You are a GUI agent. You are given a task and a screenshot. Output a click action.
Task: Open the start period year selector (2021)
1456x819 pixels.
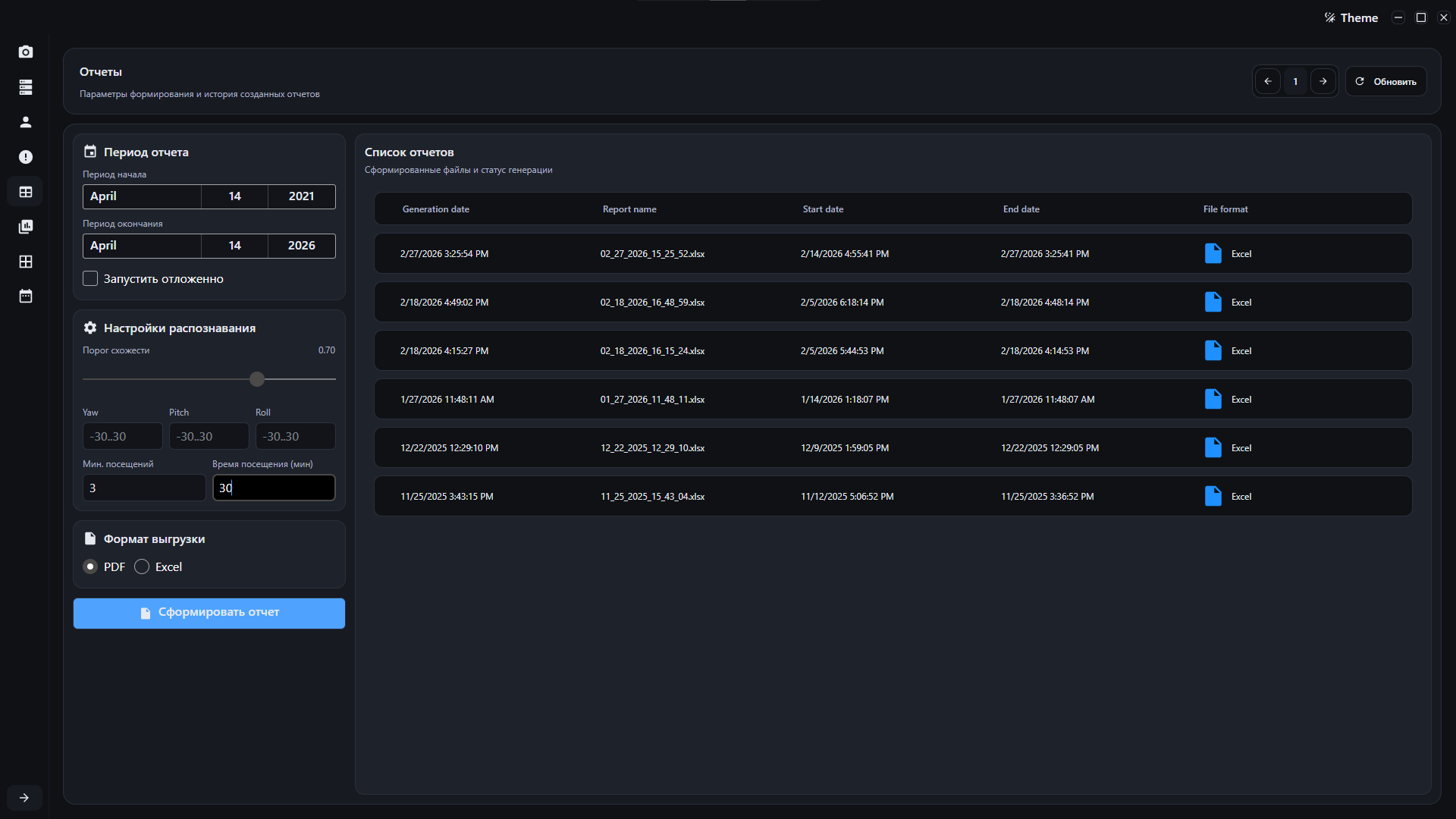(301, 196)
